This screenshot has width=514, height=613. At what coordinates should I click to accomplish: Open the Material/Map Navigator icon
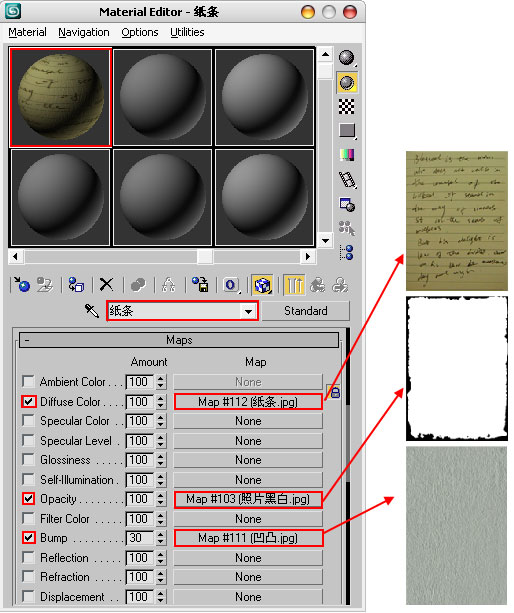(x=347, y=253)
